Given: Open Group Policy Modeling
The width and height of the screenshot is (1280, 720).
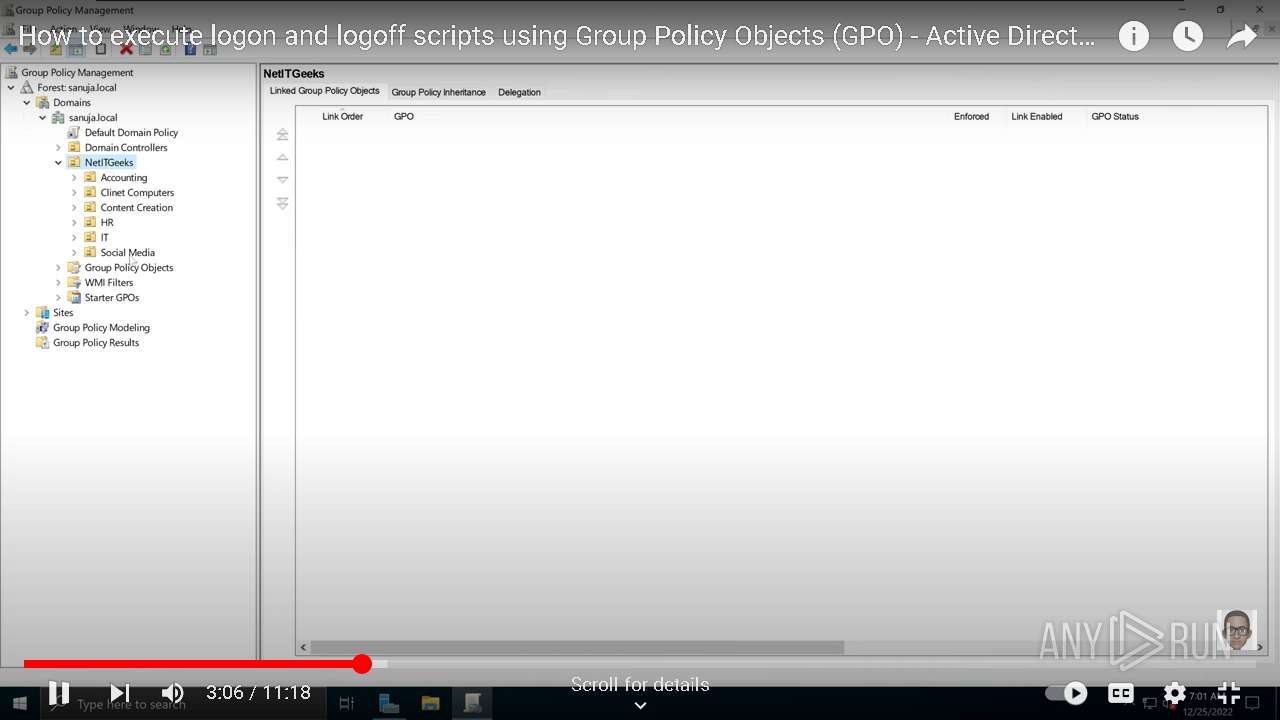Looking at the screenshot, I should 101,328.
